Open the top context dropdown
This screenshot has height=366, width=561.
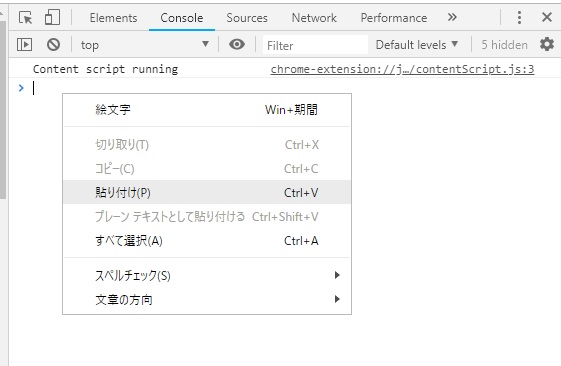click(x=145, y=45)
